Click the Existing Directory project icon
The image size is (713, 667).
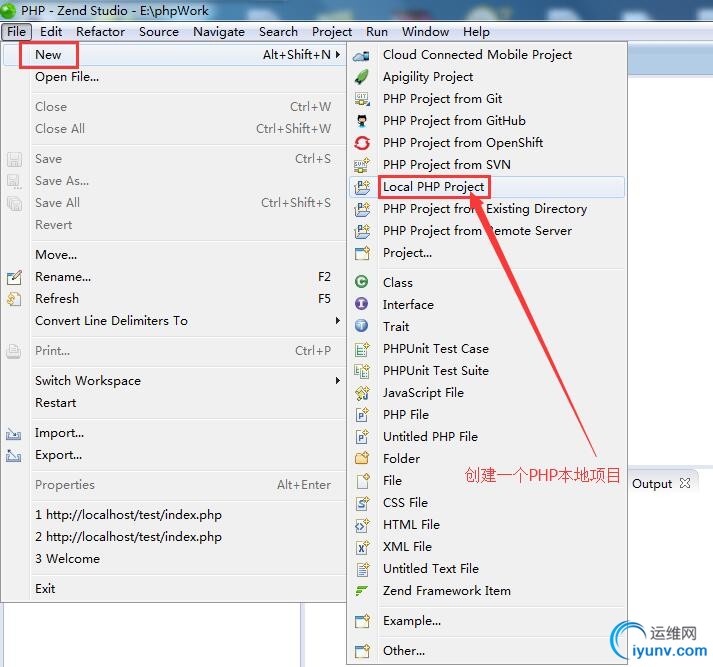362,209
